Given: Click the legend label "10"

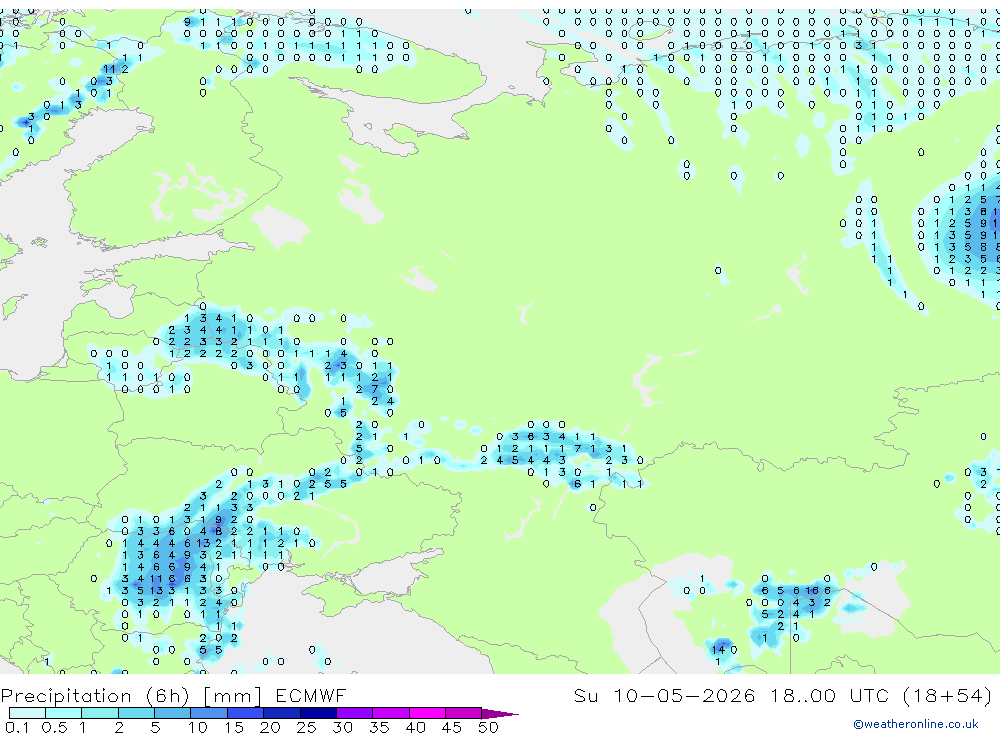Looking at the screenshot, I should 198,727.
